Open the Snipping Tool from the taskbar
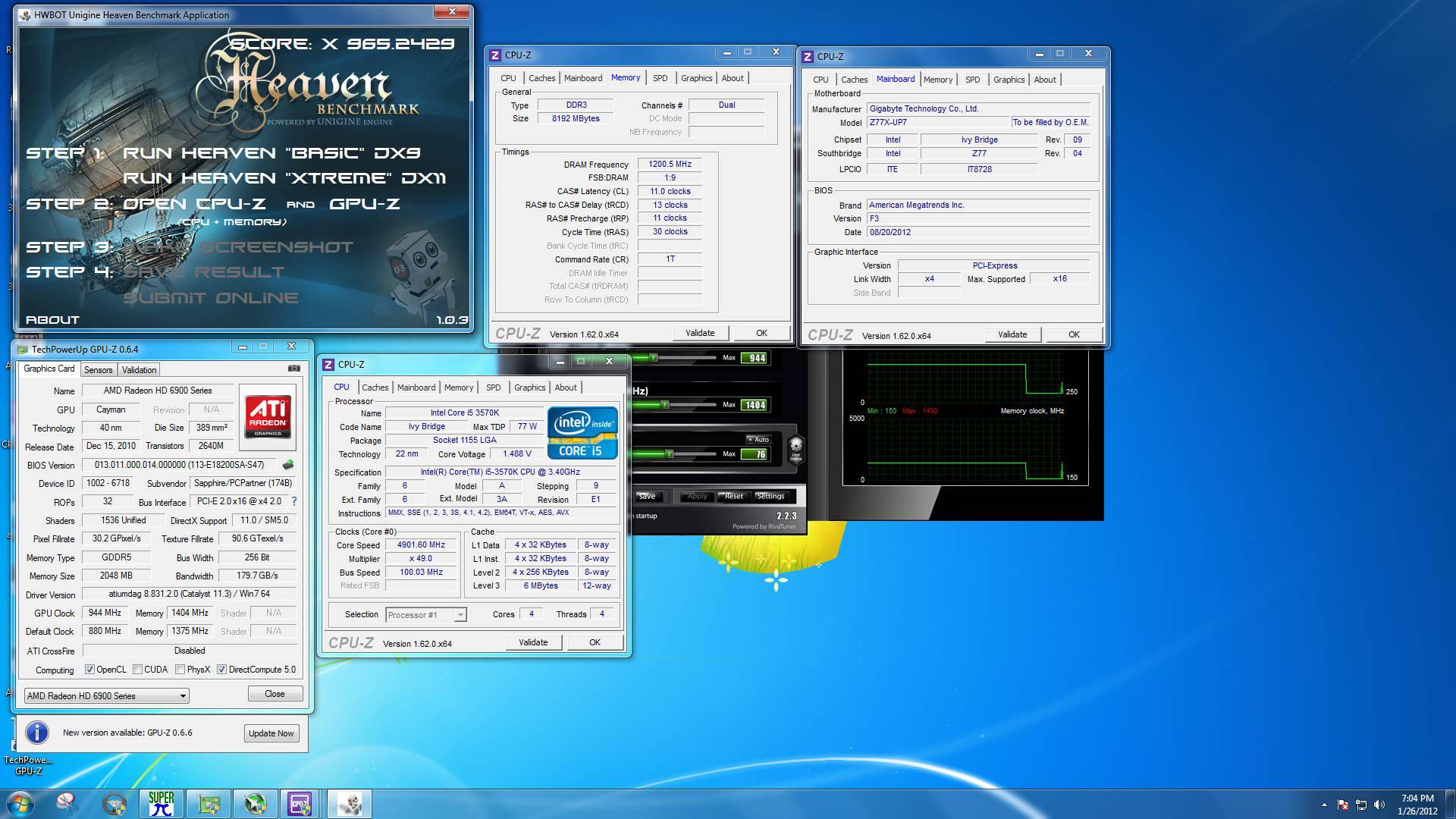 click(67, 804)
